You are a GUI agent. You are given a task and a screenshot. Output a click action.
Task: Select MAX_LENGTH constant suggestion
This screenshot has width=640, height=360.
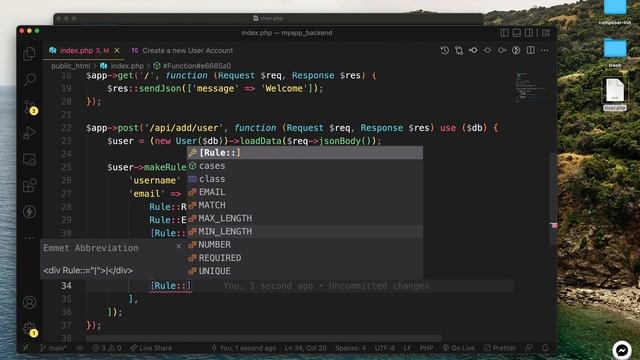pyautogui.click(x=305, y=218)
